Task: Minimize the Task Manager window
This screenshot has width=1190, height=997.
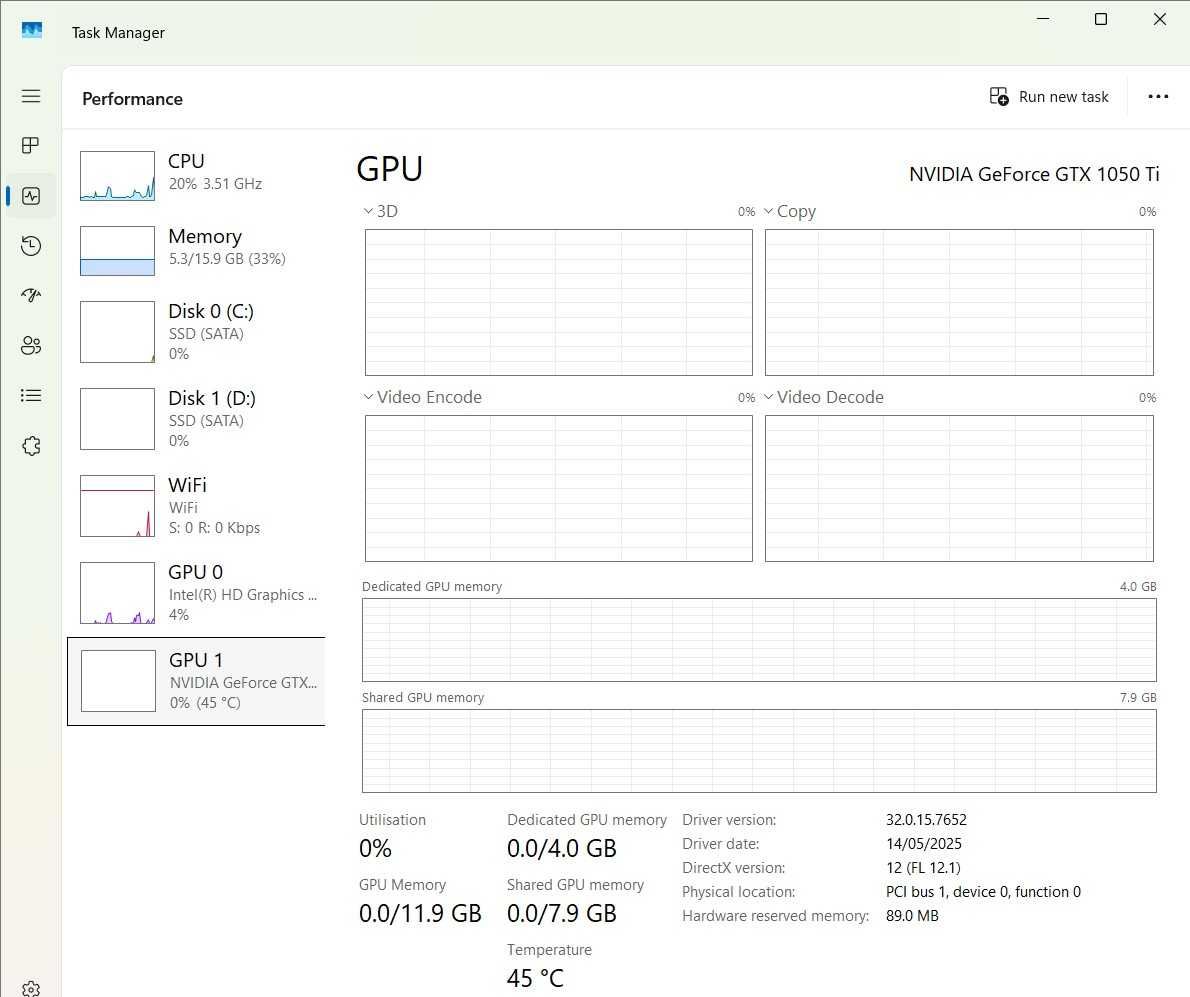Action: (1043, 19)
